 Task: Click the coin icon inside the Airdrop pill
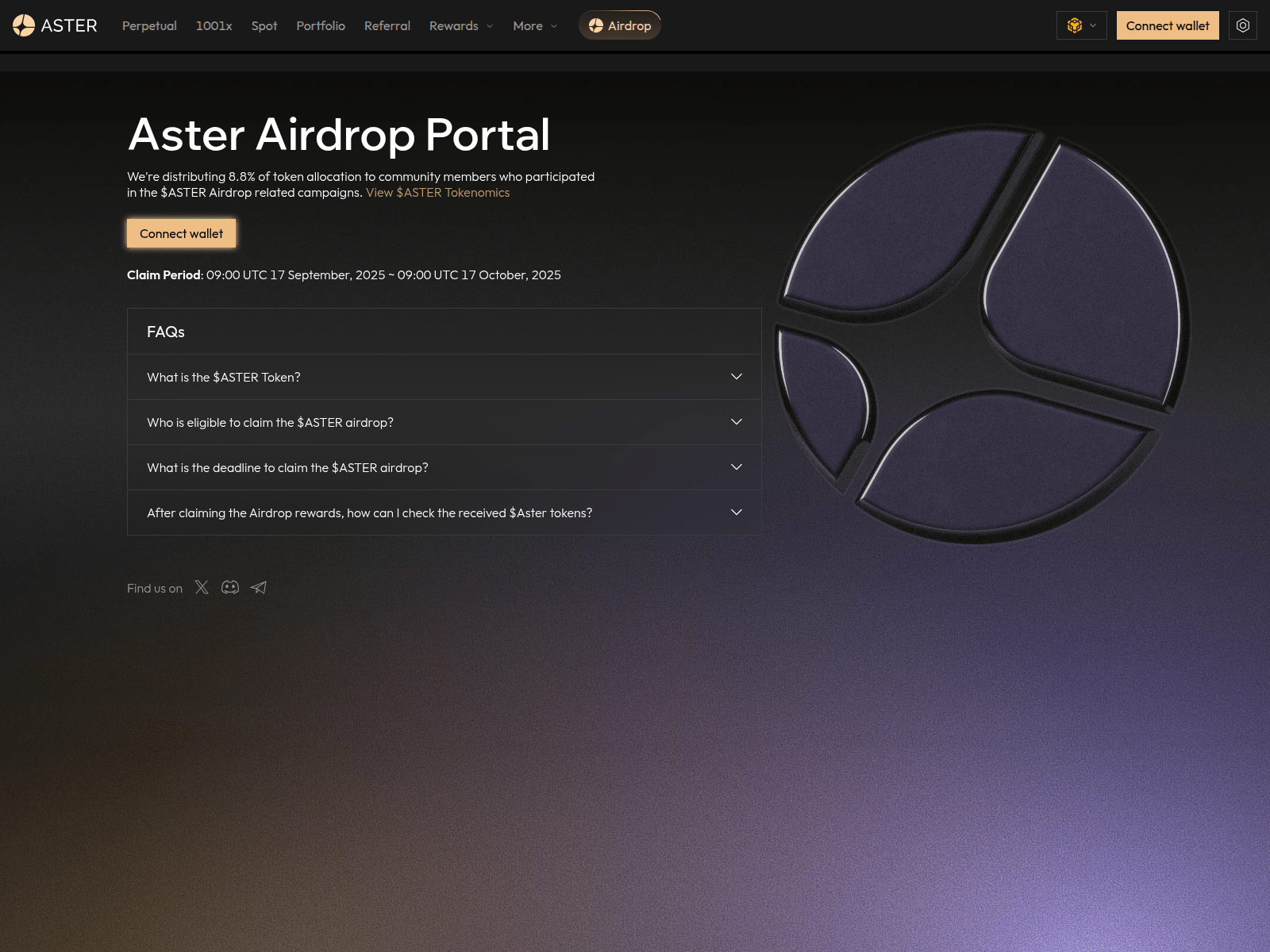point(596,25)
